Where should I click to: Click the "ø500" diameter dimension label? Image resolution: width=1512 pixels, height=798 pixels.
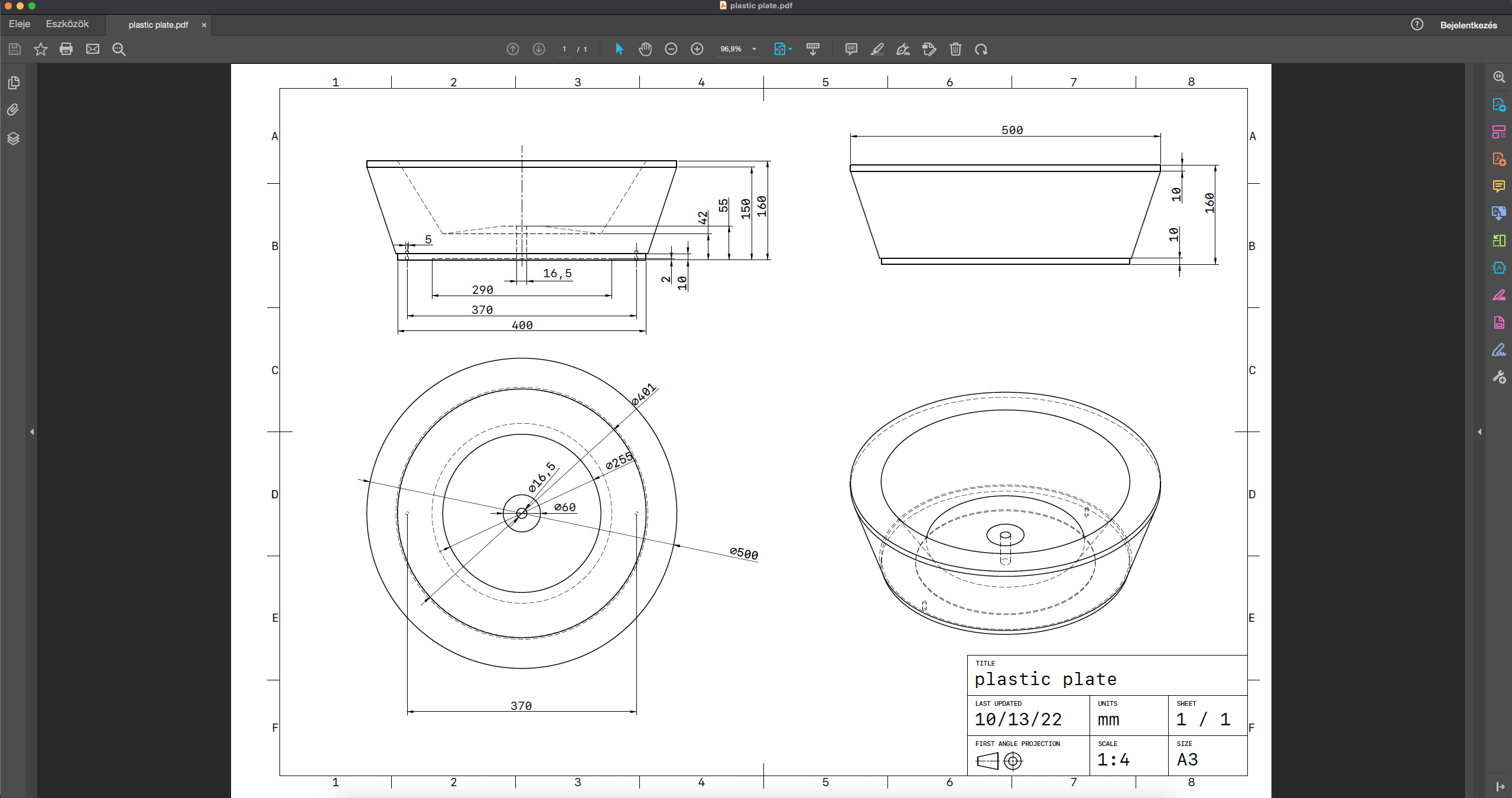point(744,553)
